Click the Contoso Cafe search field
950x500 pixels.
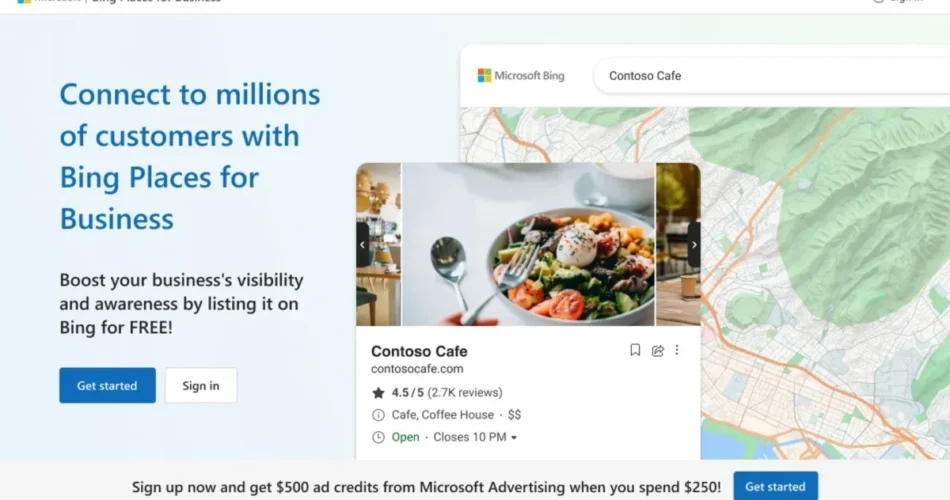tap(760, 76)
